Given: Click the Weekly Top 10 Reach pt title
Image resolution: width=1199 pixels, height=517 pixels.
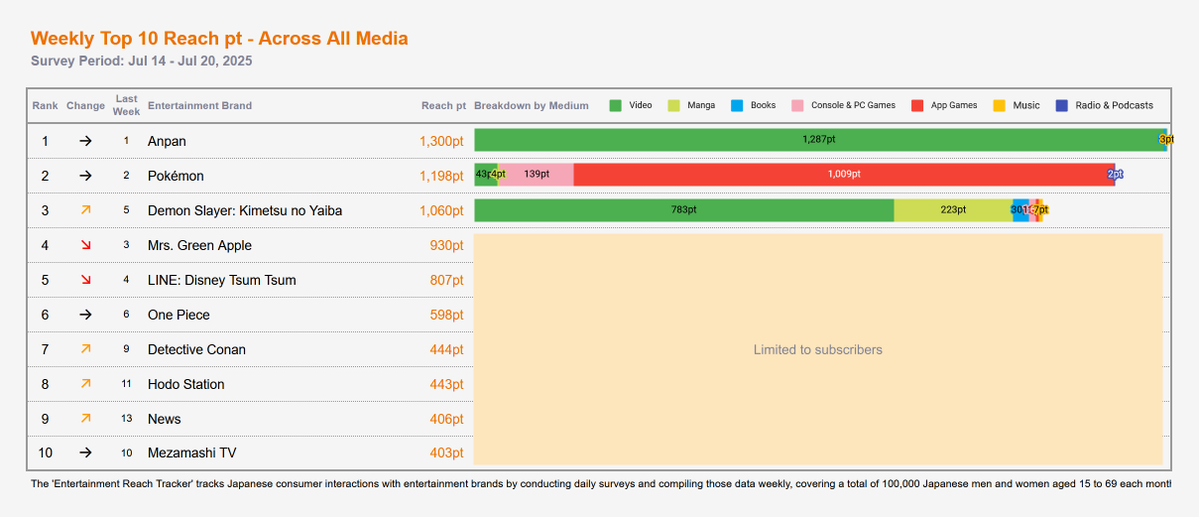Looking at the screenshot, I should click(x=219, y=38).
